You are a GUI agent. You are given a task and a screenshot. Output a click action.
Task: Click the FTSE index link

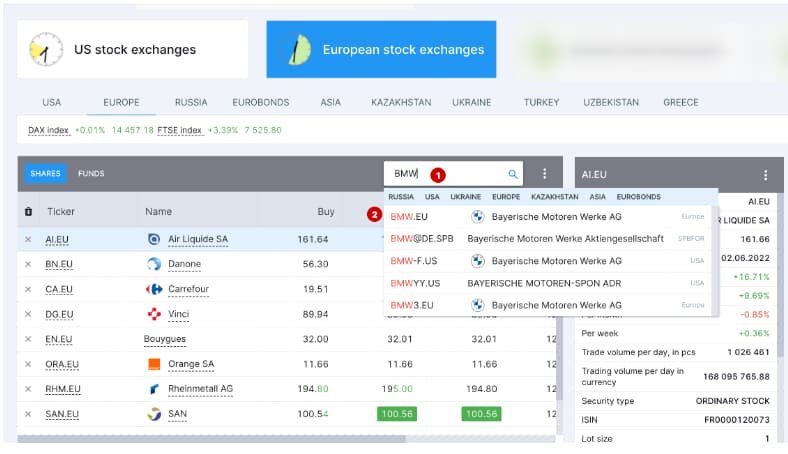[x=179, y=130]
